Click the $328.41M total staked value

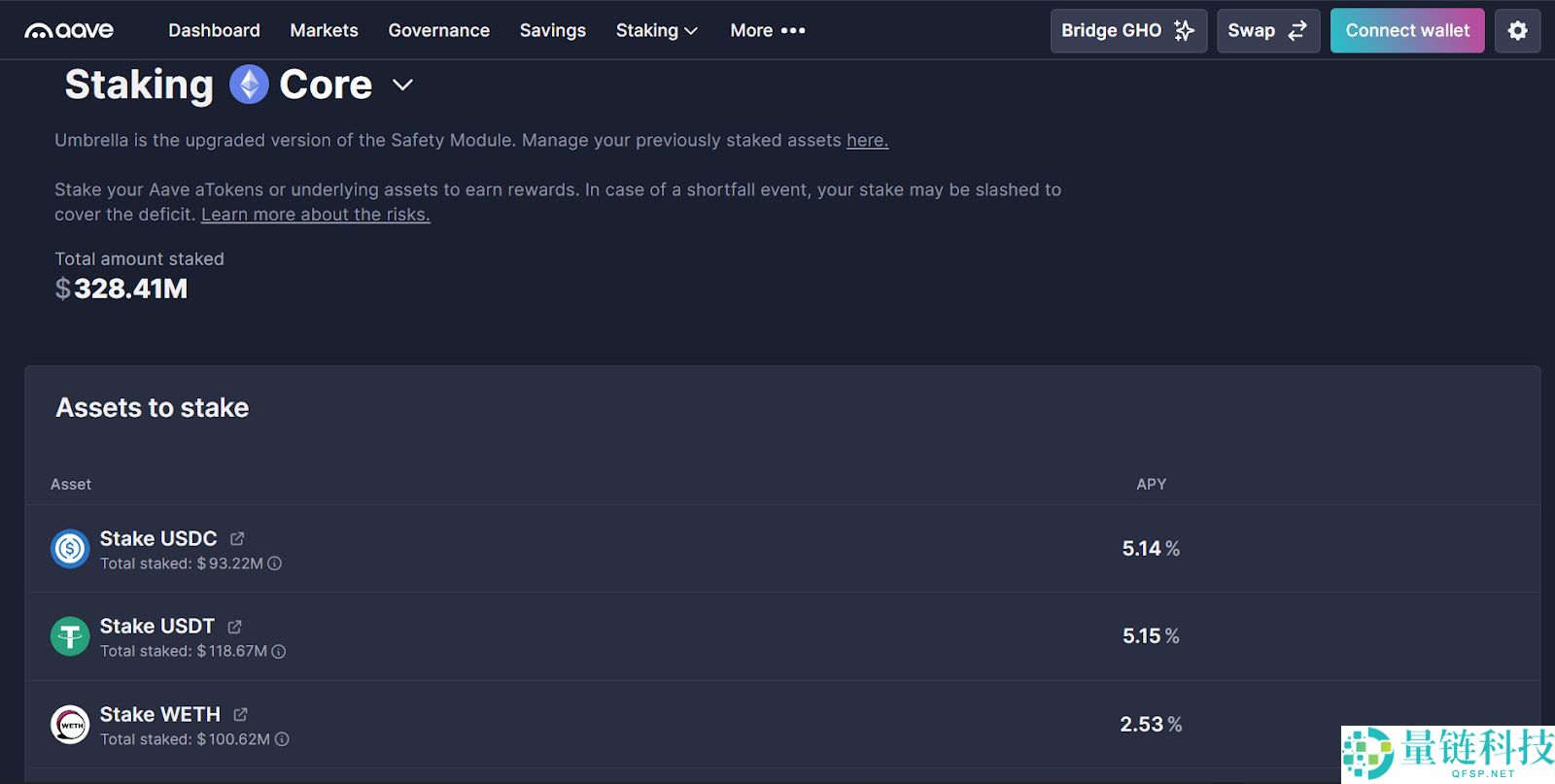[x=121, y=289]
